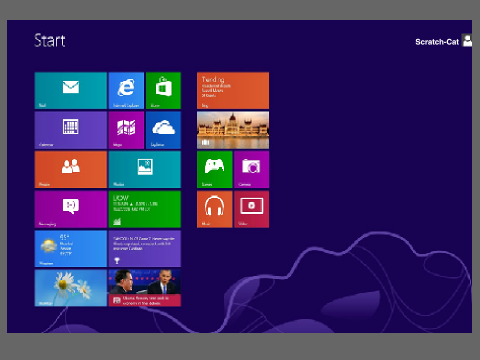480x360 pixels.
Task: Open the People tile
Action: coord(71,170)
